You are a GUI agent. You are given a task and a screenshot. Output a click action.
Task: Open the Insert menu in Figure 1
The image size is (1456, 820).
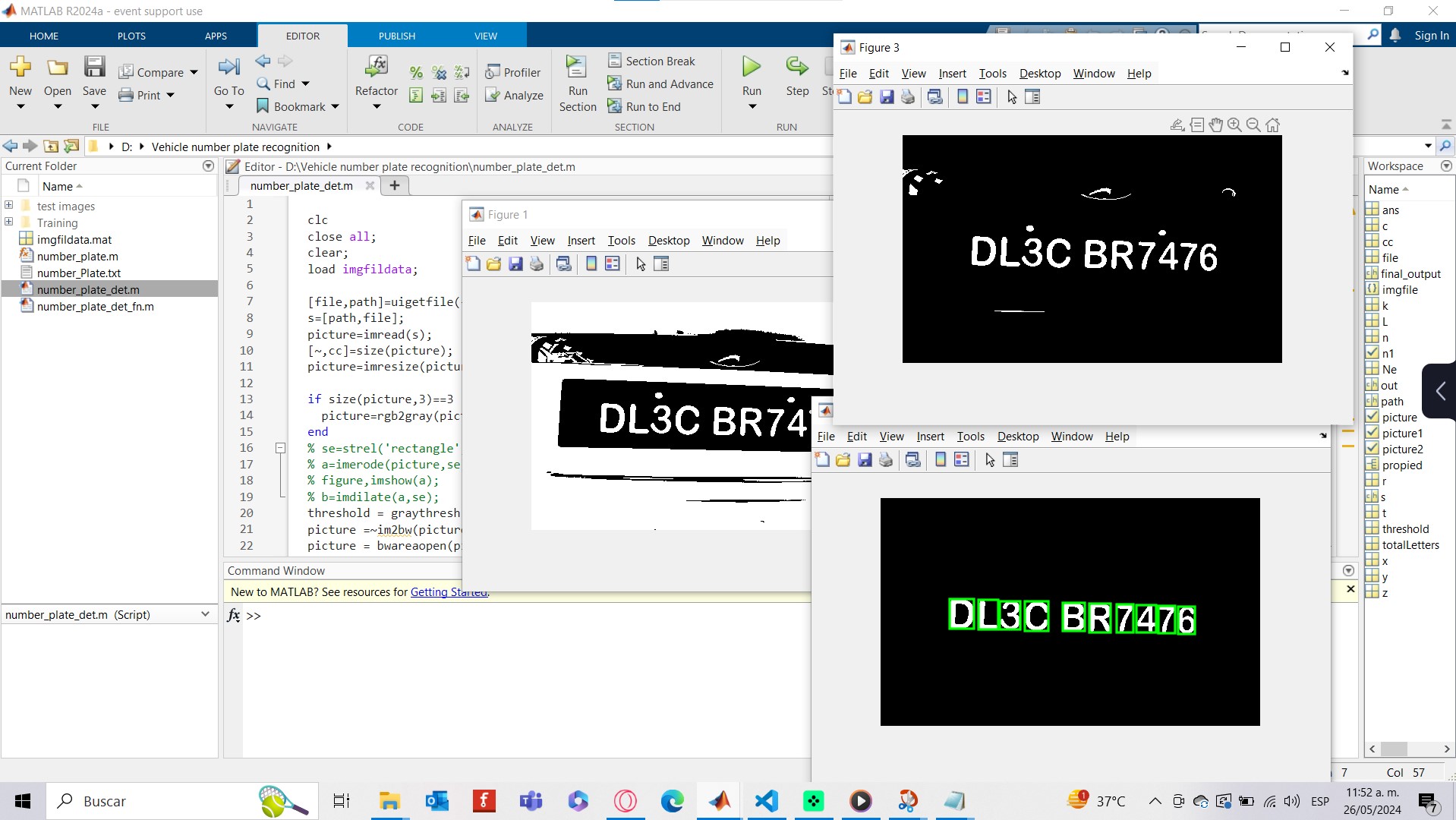click(x=581, y=241)
